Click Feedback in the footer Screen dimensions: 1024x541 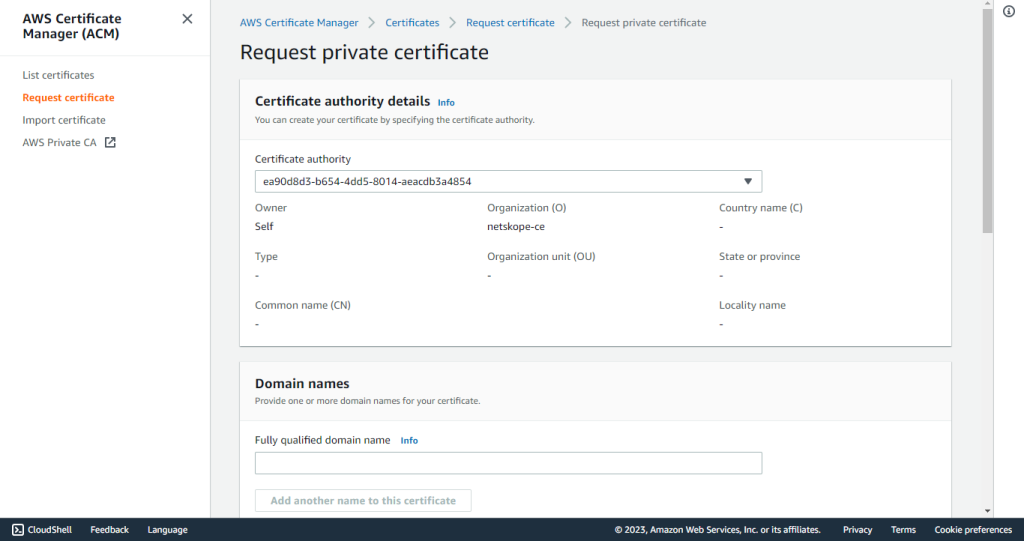[x=110, y=530]
